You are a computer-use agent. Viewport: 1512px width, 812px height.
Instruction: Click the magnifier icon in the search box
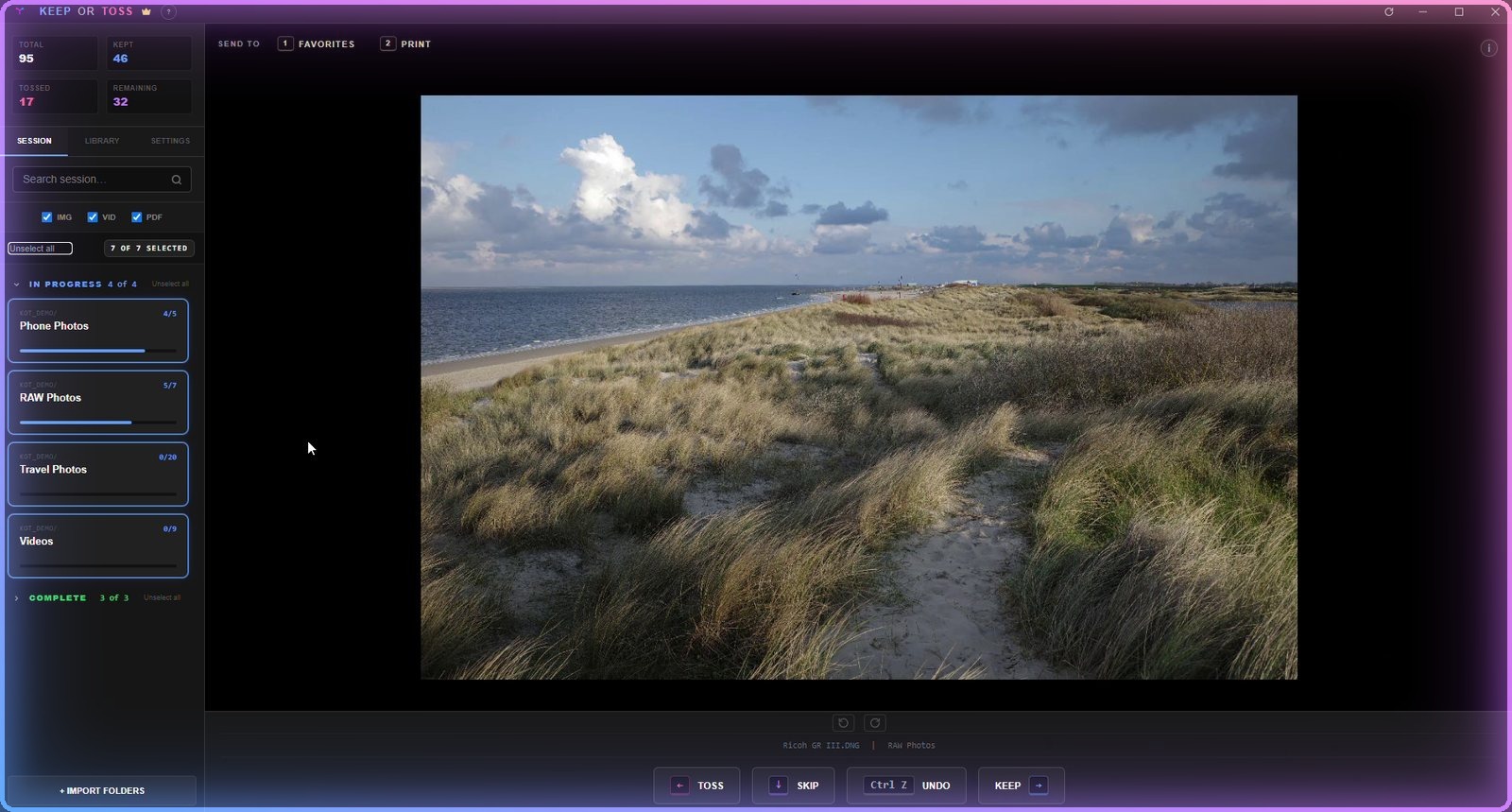pos(177,180)
